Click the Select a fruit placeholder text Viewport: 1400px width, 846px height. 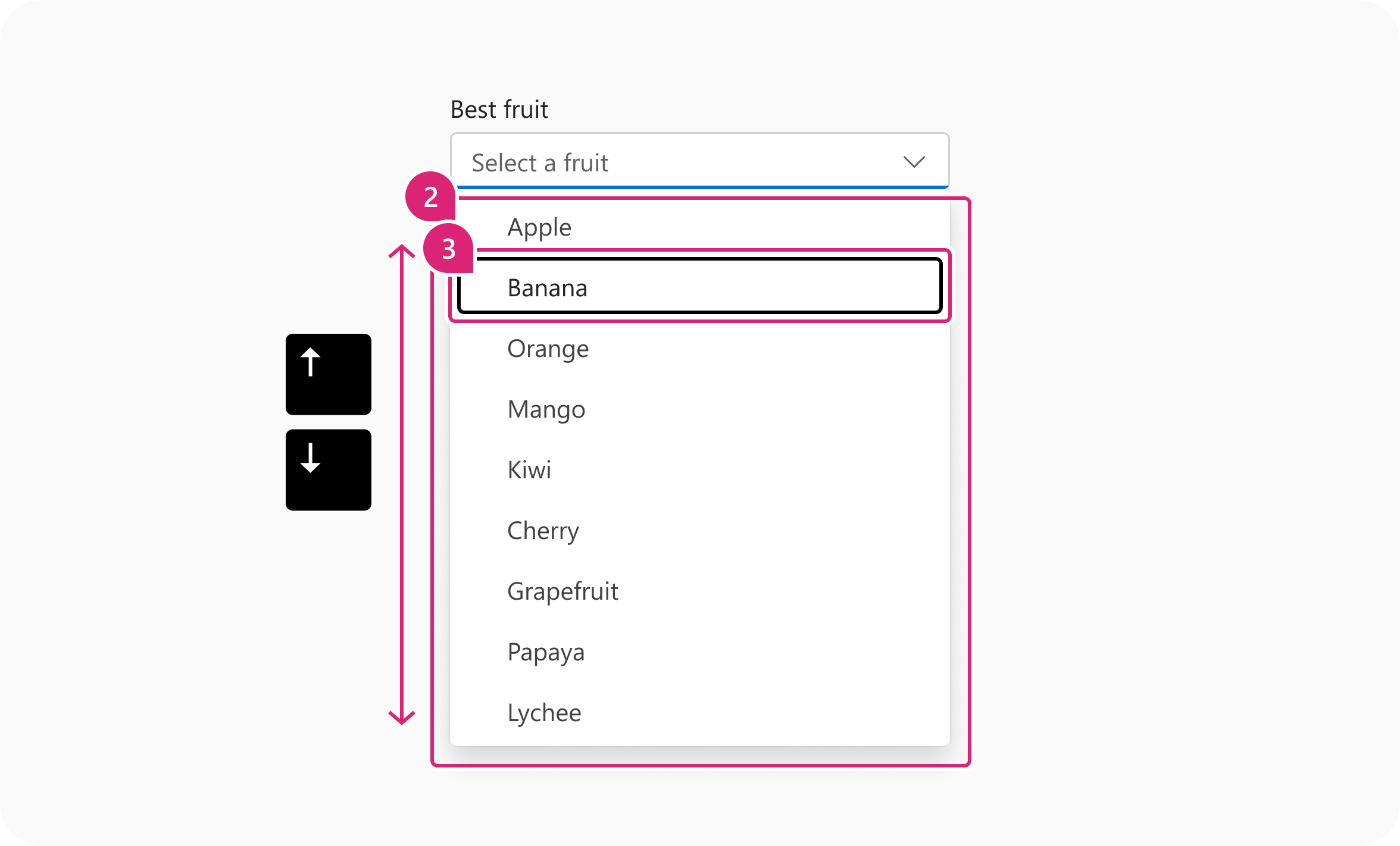pyautogui.click(x=540, y=163)
